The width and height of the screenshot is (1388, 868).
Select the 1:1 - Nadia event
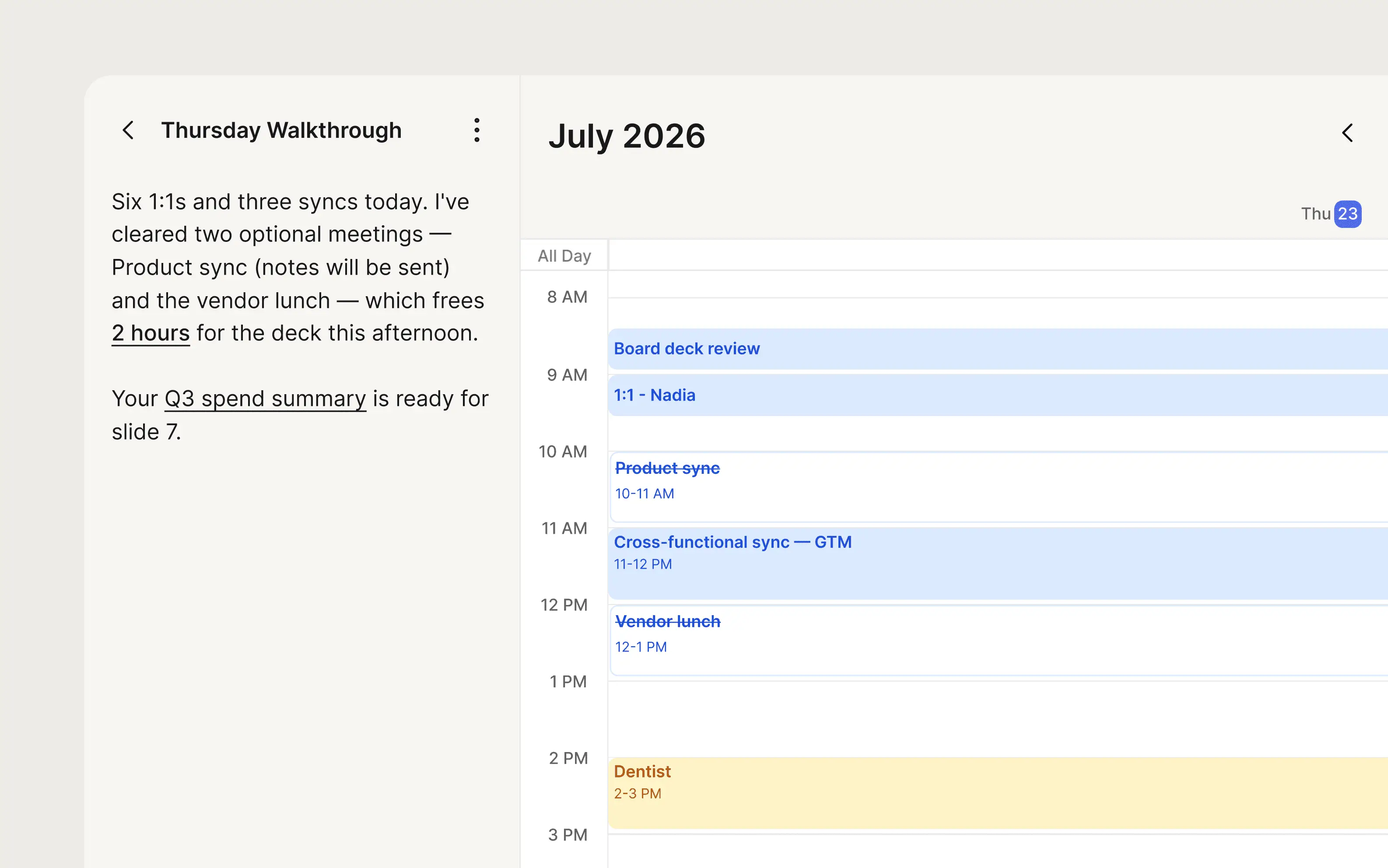[x=998, y=395]
